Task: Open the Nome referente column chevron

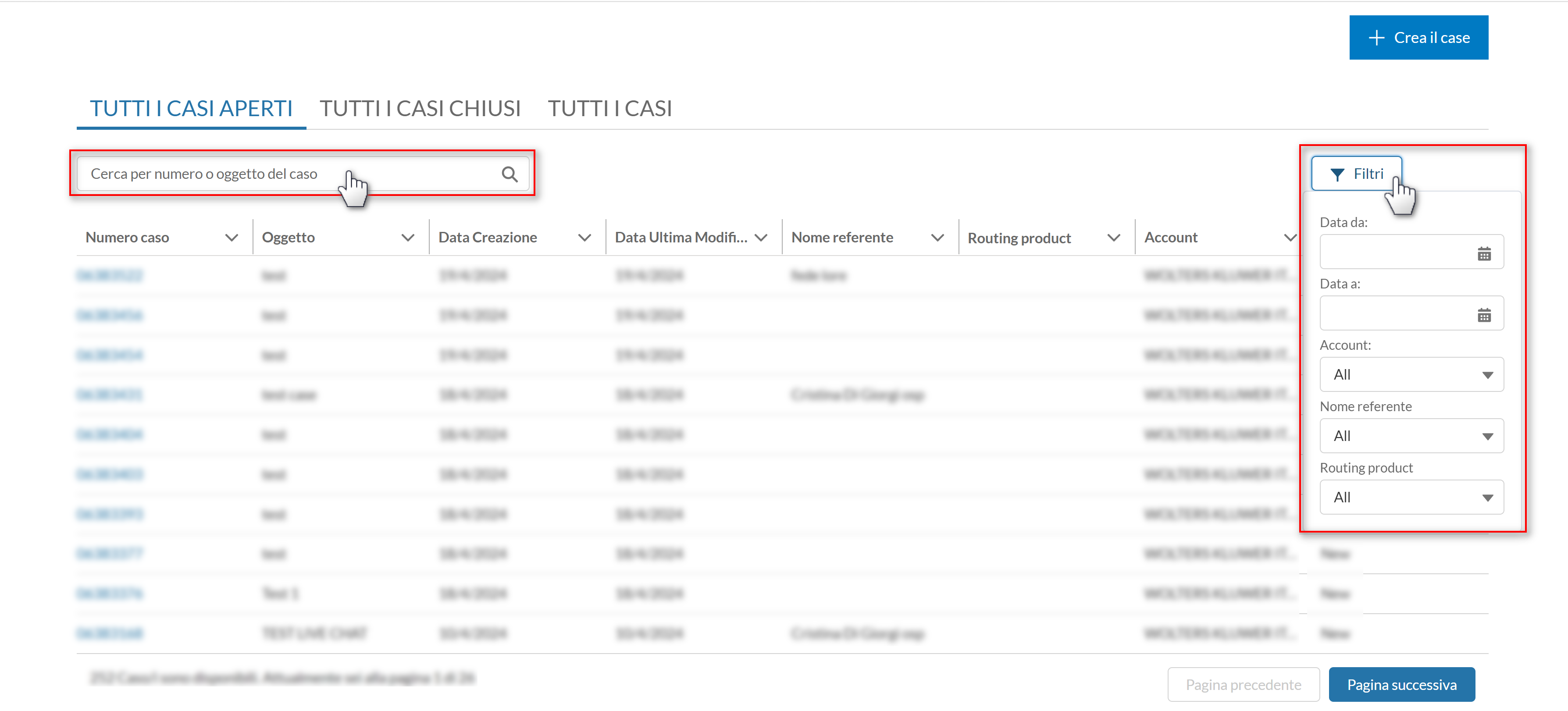Action: pyautogui.click(x=937, y=238)
